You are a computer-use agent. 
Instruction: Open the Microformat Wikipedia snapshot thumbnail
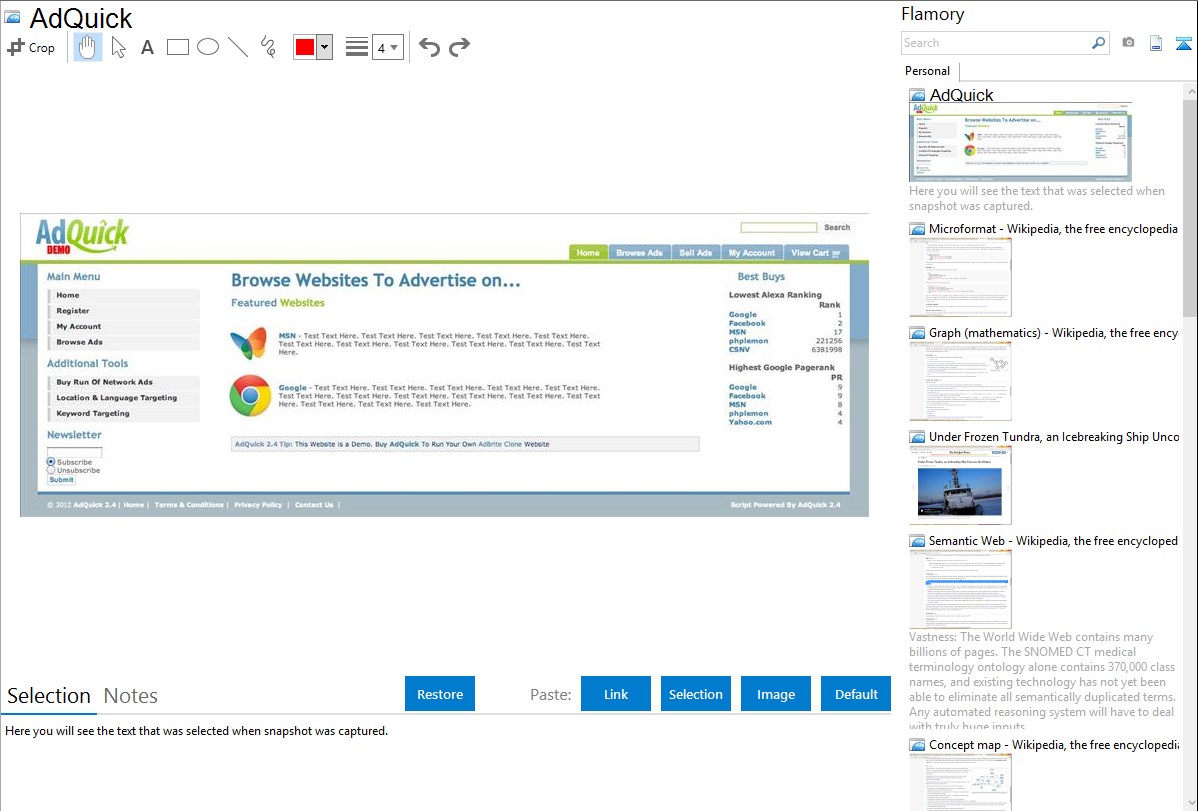(960, 277)
